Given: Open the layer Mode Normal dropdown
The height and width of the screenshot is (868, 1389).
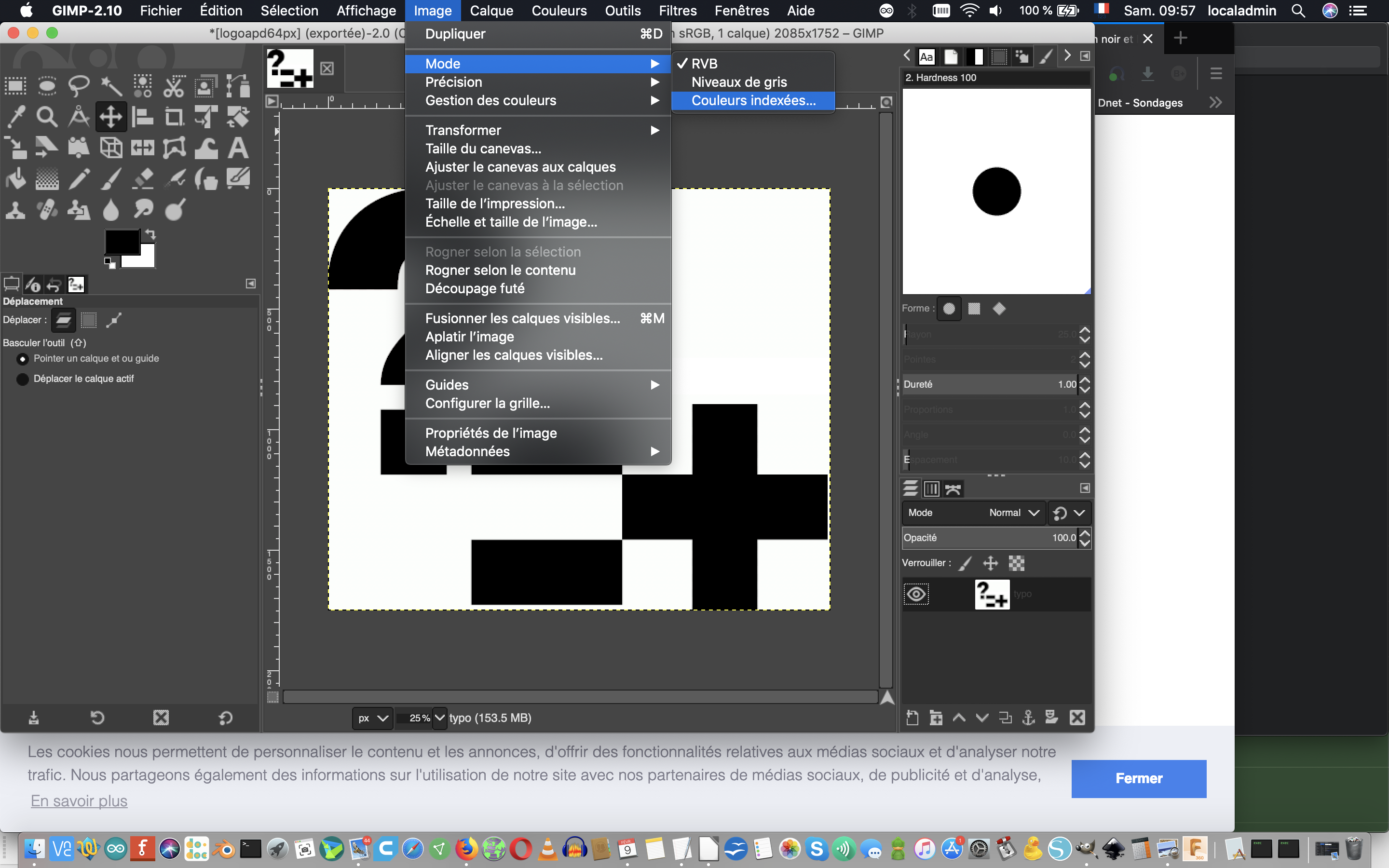Looking at the screenshot, I should click(1013, 513).
